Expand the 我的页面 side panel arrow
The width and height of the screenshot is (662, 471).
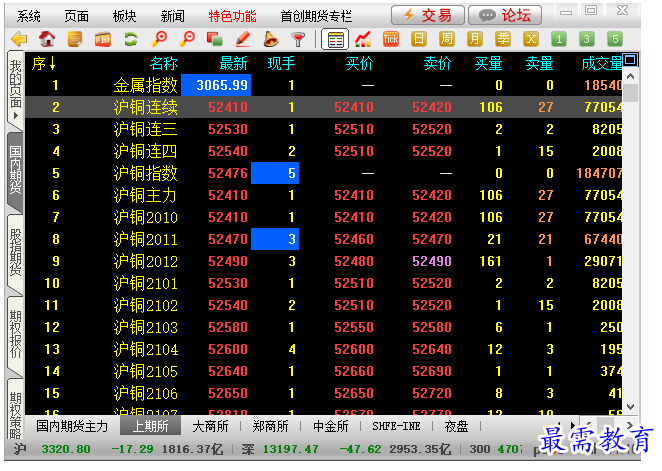(16, 115)
